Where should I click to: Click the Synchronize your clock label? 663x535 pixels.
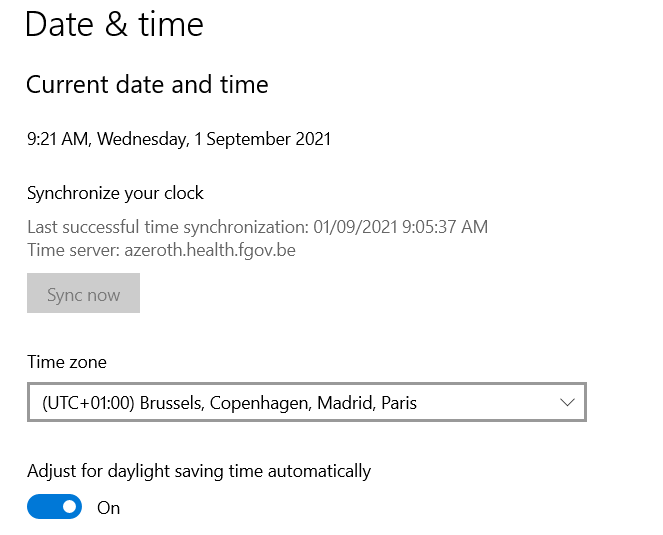coord(115,193)
